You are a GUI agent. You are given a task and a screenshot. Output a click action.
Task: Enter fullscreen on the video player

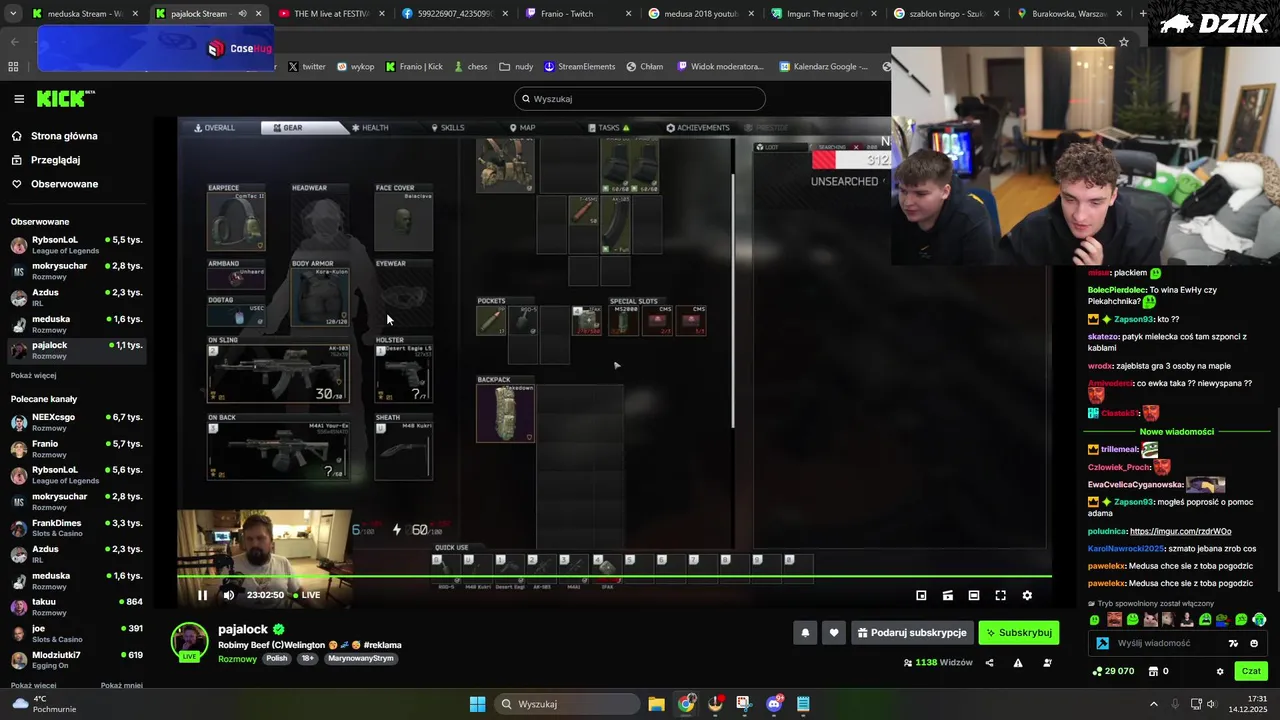tap(1000, 595)
